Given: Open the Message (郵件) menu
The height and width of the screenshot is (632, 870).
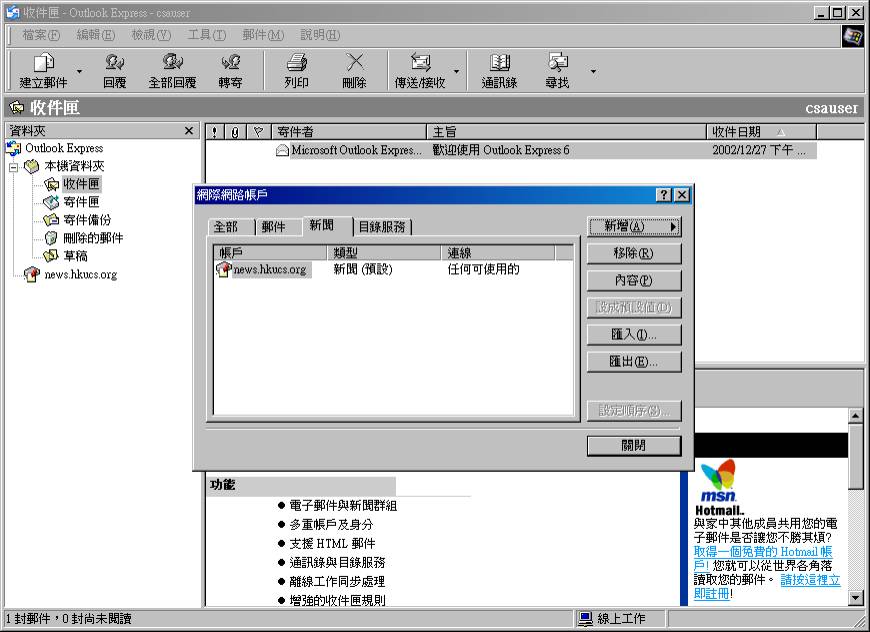Looking at the screenshot, I should pos(263,35).
